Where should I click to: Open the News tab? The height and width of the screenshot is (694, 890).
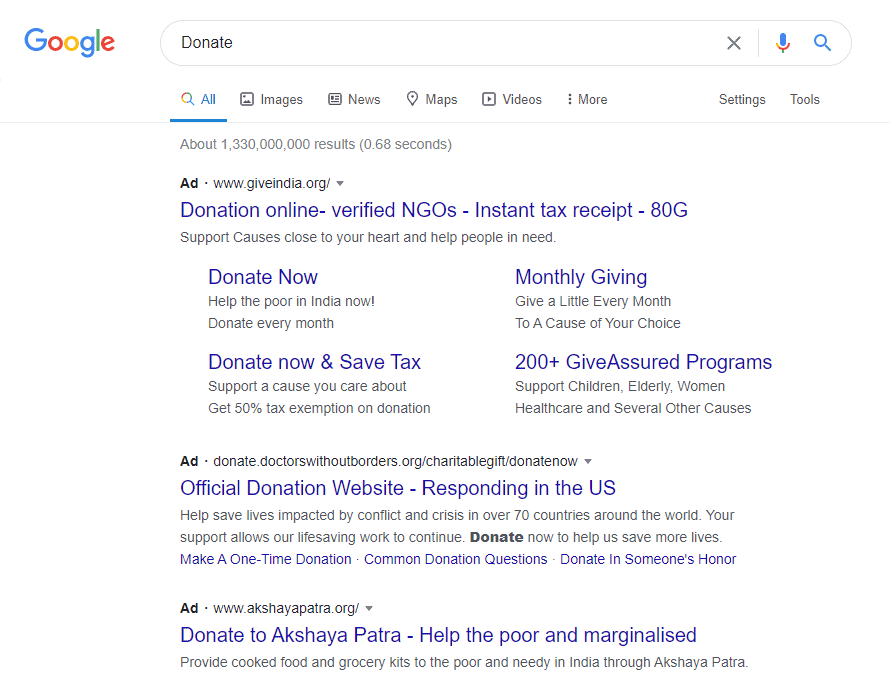coord(354,99)
